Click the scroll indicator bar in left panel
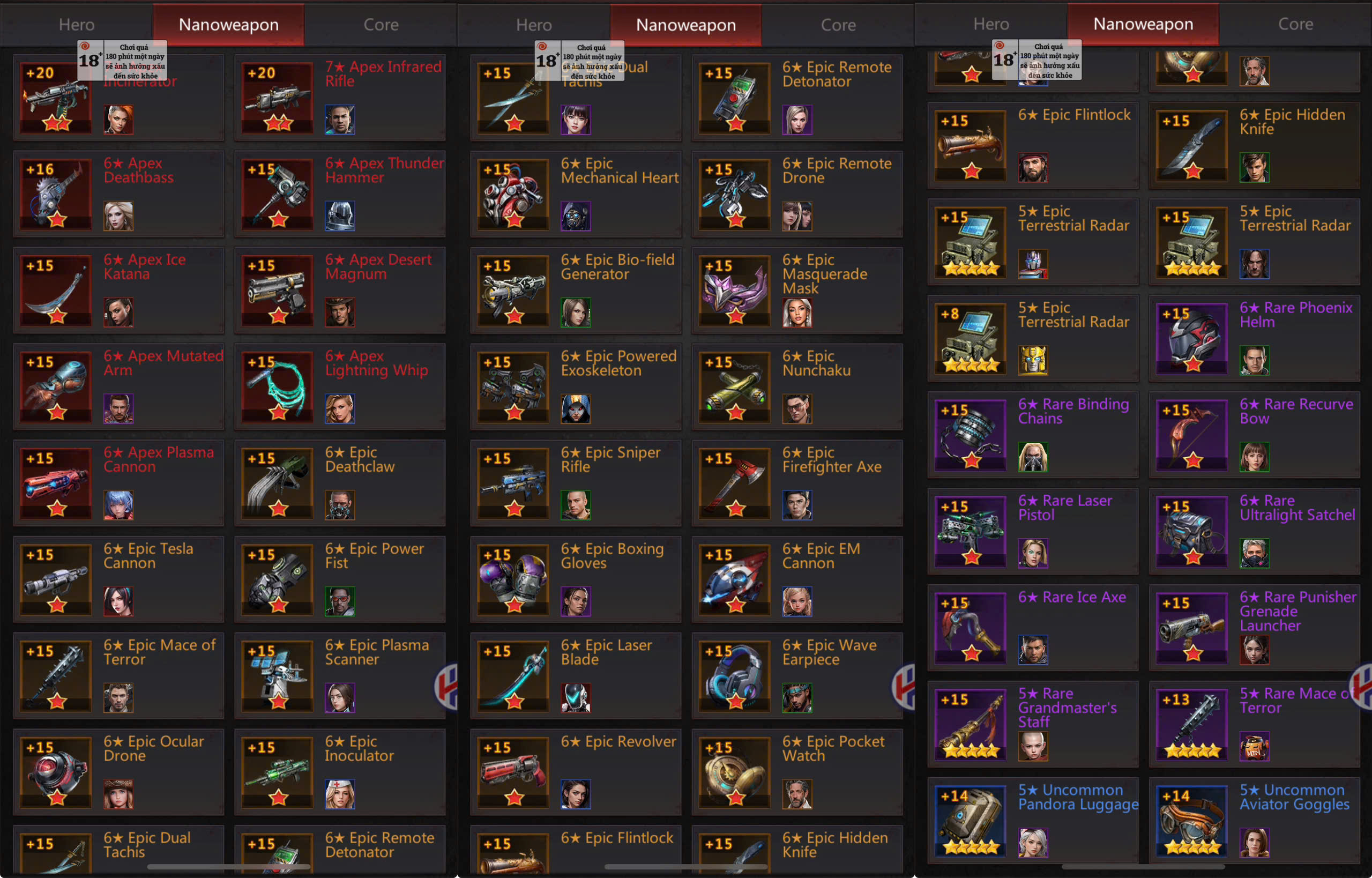This screenshot has width=1372, height=878. (x=228, y=867)
